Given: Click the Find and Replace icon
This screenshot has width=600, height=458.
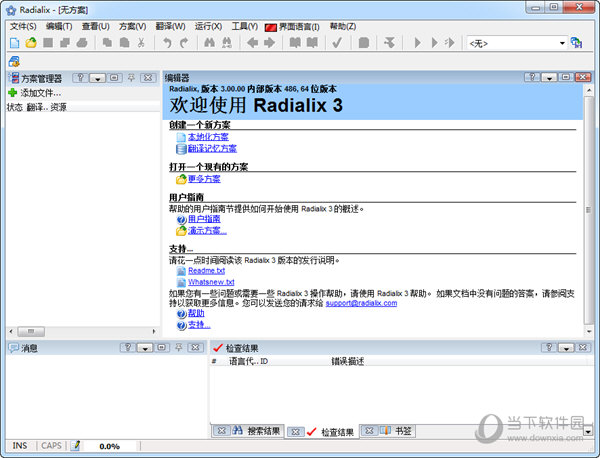Looking at the screenshot, I should 227,42.
